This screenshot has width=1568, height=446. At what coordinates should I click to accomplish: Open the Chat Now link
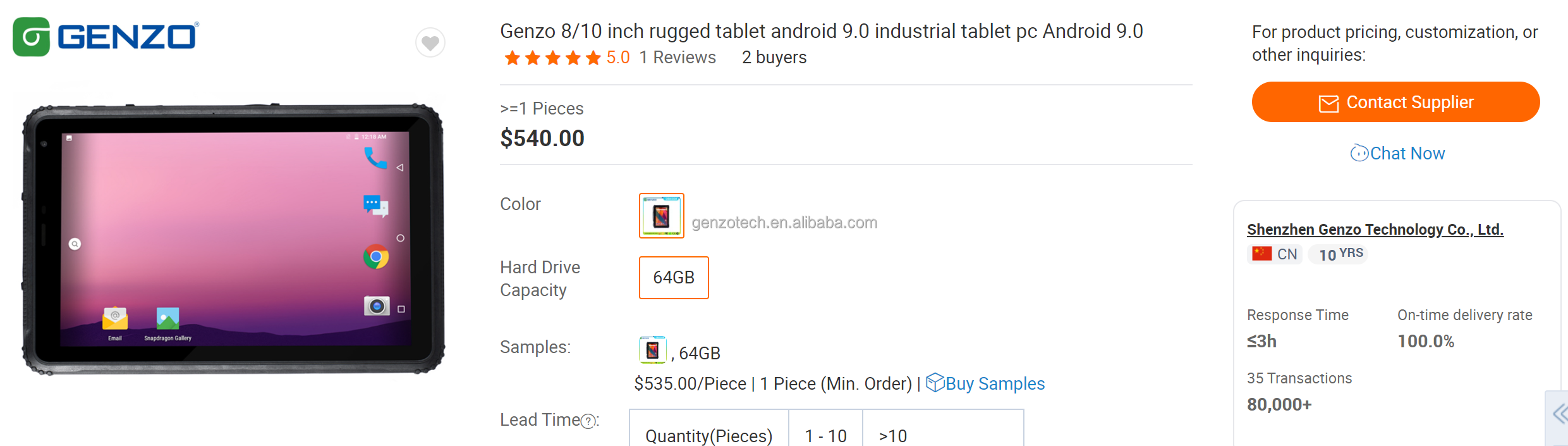tap(1407, 153)
